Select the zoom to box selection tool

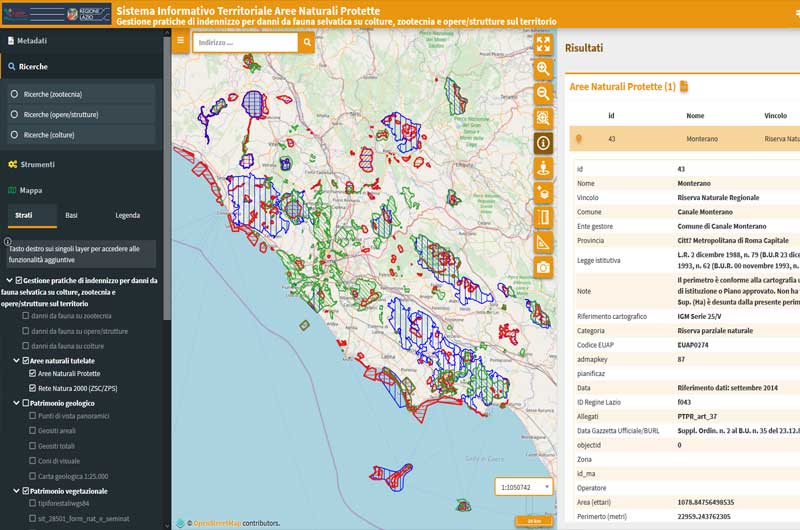pos(543,118)
